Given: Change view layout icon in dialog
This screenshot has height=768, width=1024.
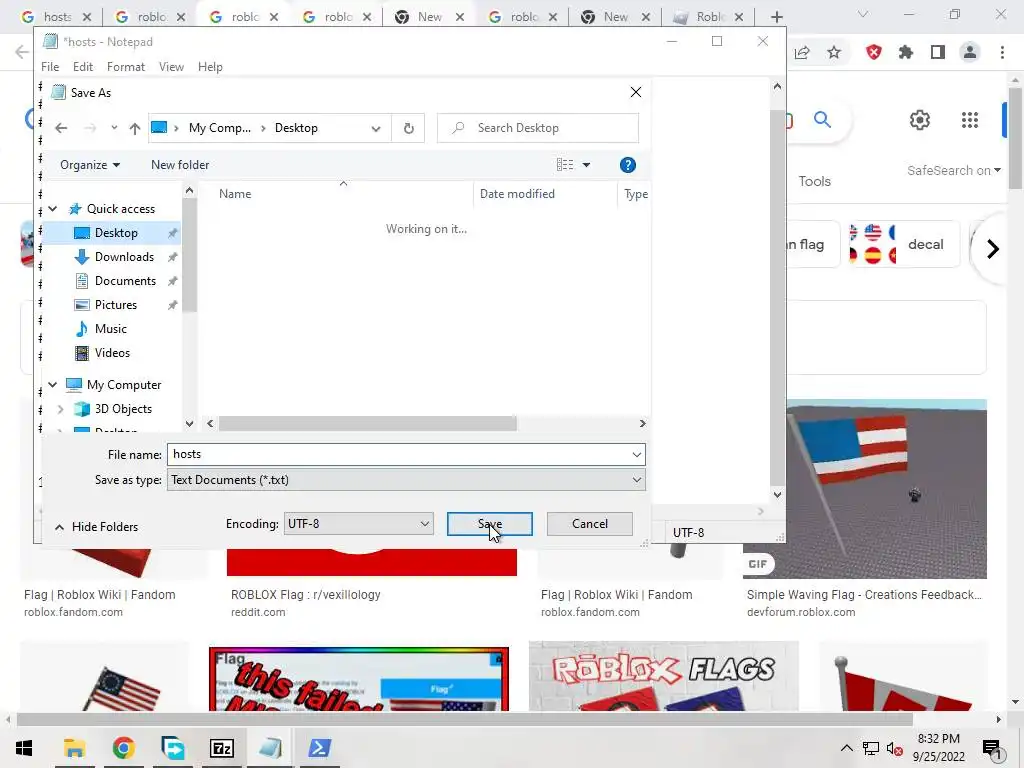Looking at the screenshot, I should 565,165.
